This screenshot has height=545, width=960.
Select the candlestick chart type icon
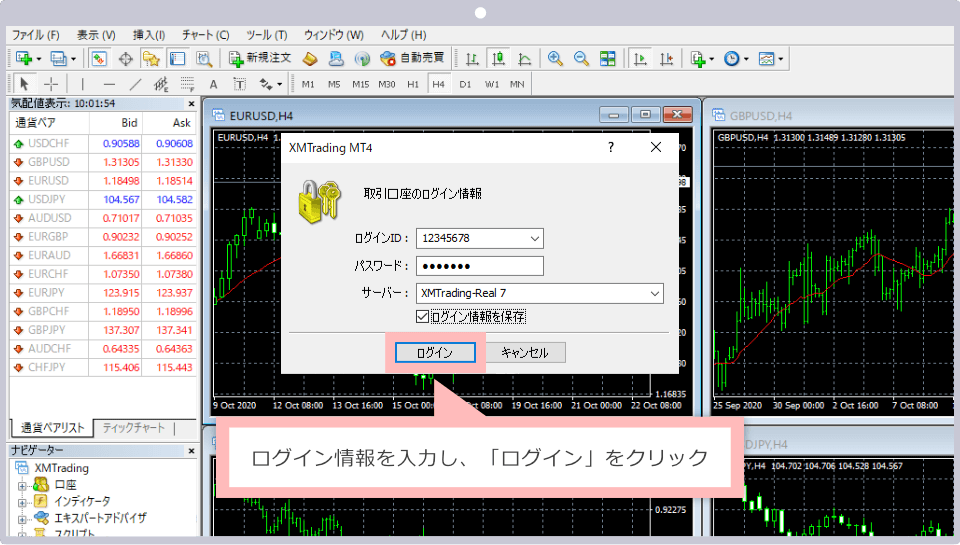tap(498, 58)
